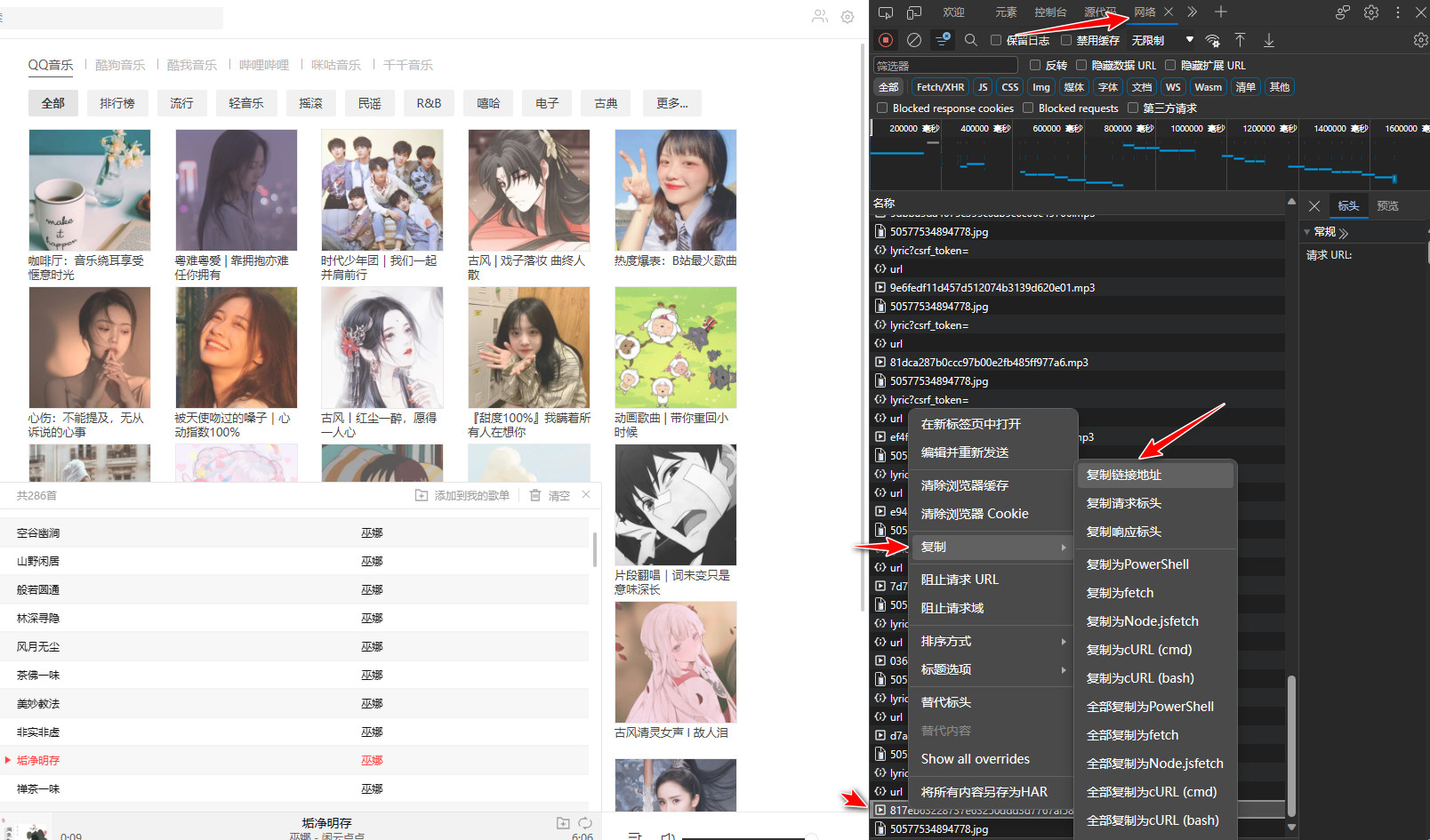Close the request details pane
Screen dimensions: 1430x840
pos(1314,206)
